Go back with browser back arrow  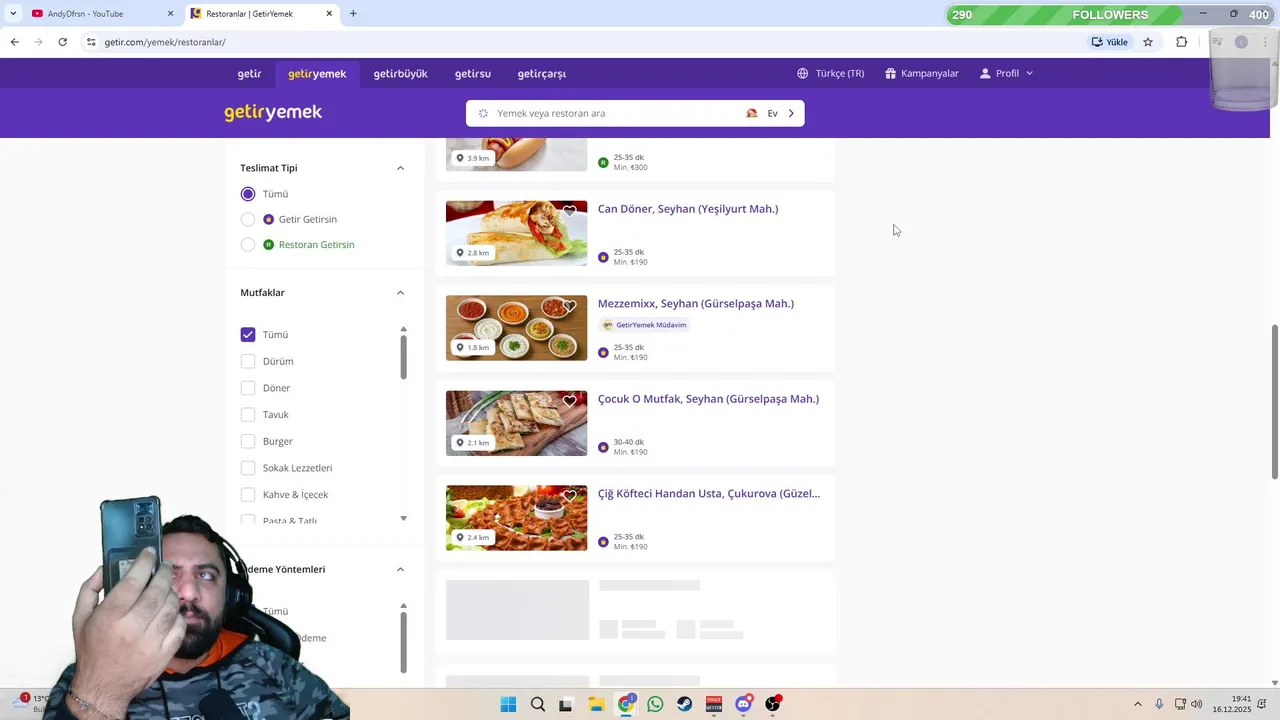(x=14, y=42)
